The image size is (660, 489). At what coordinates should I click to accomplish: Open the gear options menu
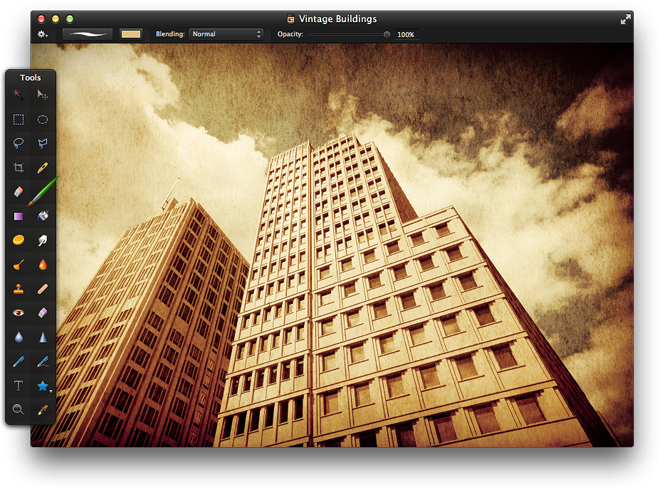coord(43,35)
